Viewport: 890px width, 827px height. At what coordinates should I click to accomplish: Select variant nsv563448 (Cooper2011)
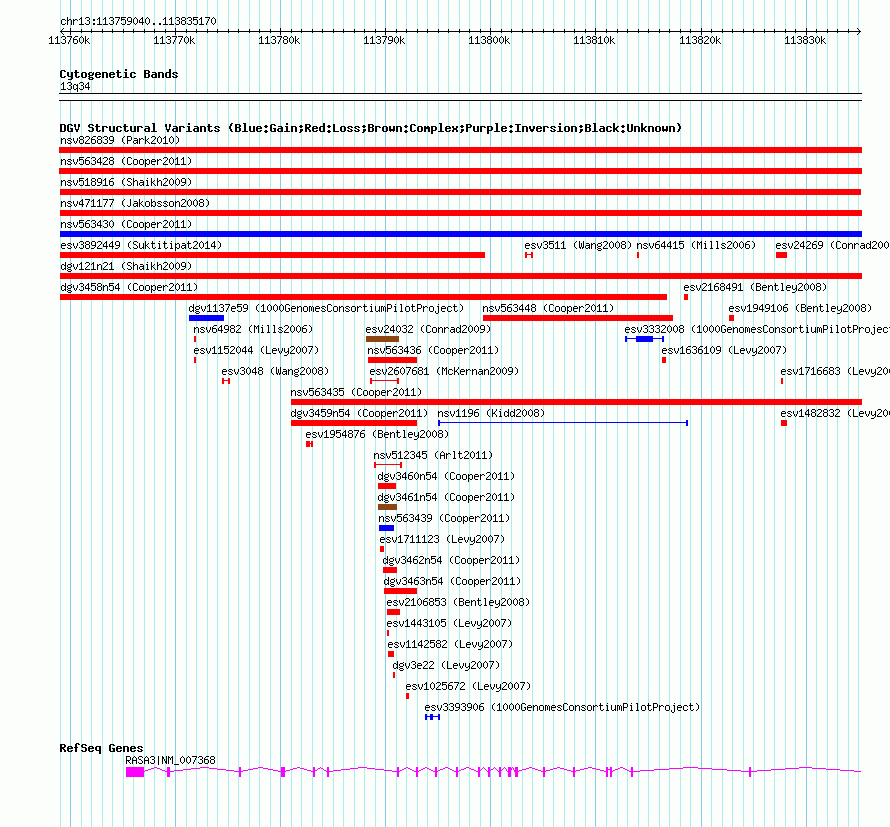click(548, 308)
